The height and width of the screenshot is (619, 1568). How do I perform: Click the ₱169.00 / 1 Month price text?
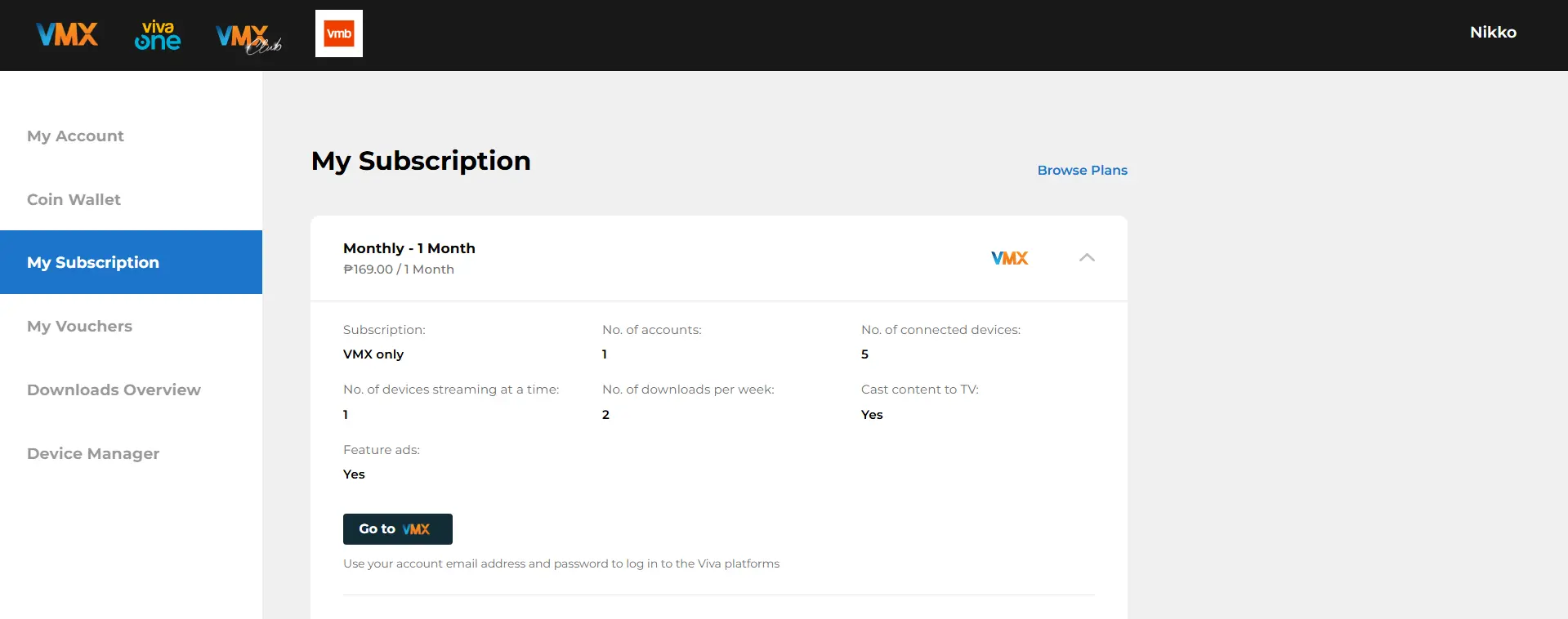399,269
